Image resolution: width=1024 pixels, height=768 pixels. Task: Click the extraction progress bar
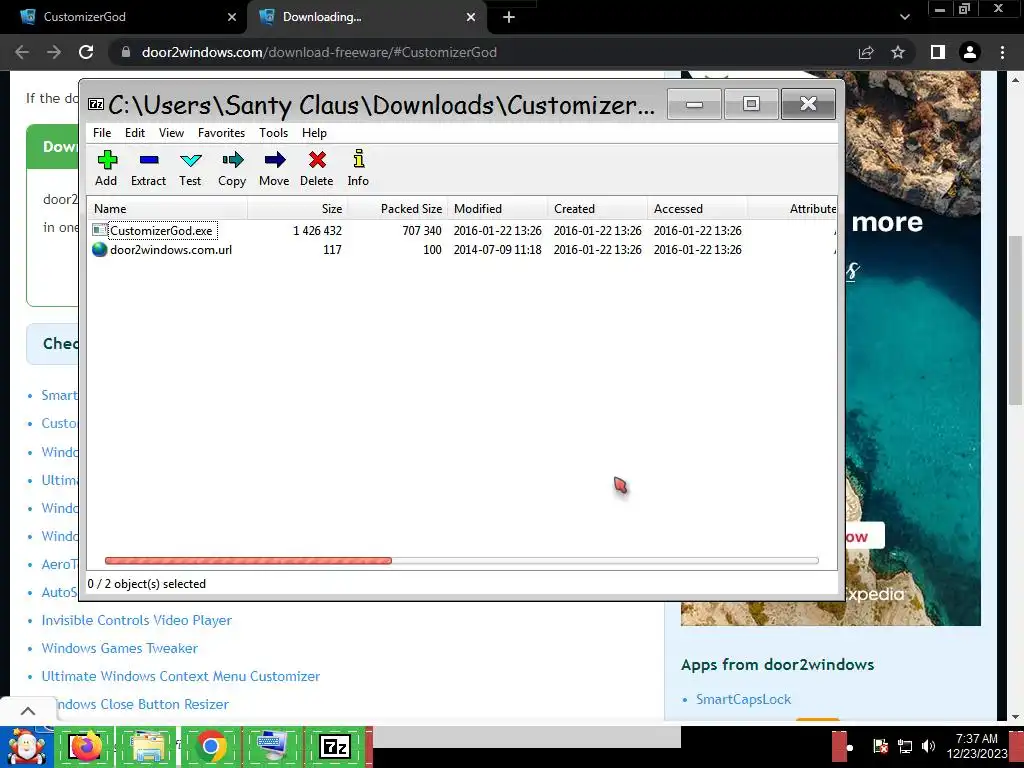[x=461, y=560]
